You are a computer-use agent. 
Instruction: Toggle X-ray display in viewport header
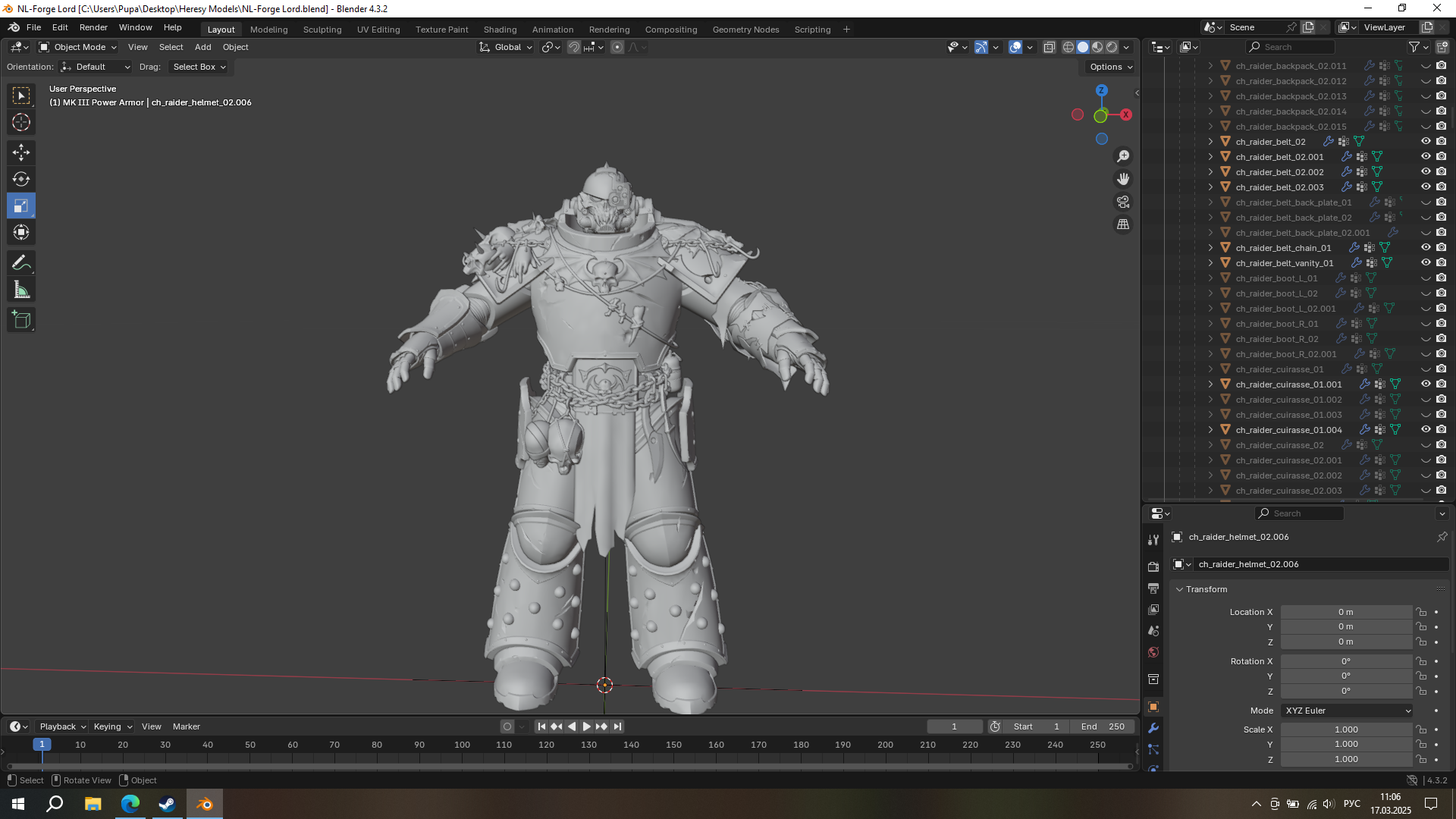point(1050,47)
